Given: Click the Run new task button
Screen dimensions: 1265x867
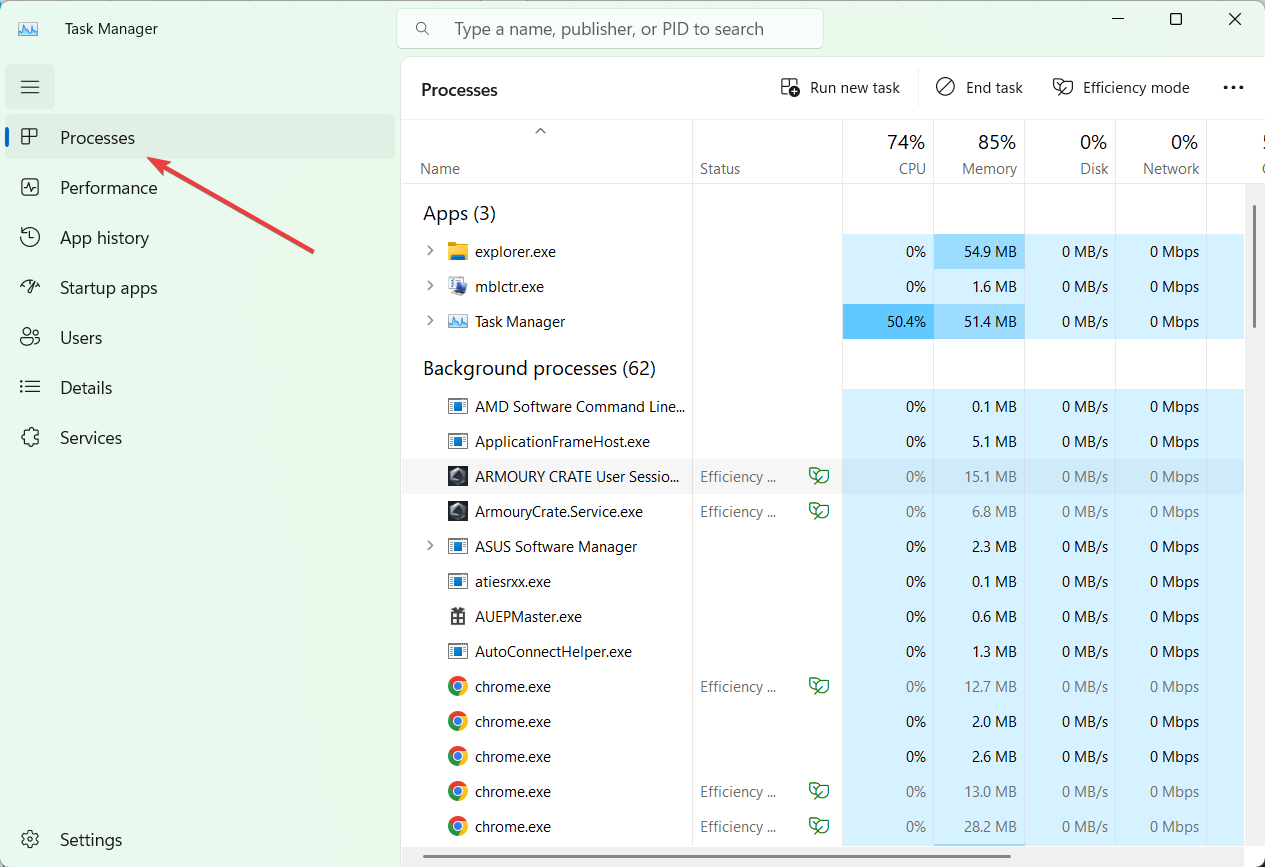Looking at the screenshot, I should pyautogui.click(x=839, y=87).
